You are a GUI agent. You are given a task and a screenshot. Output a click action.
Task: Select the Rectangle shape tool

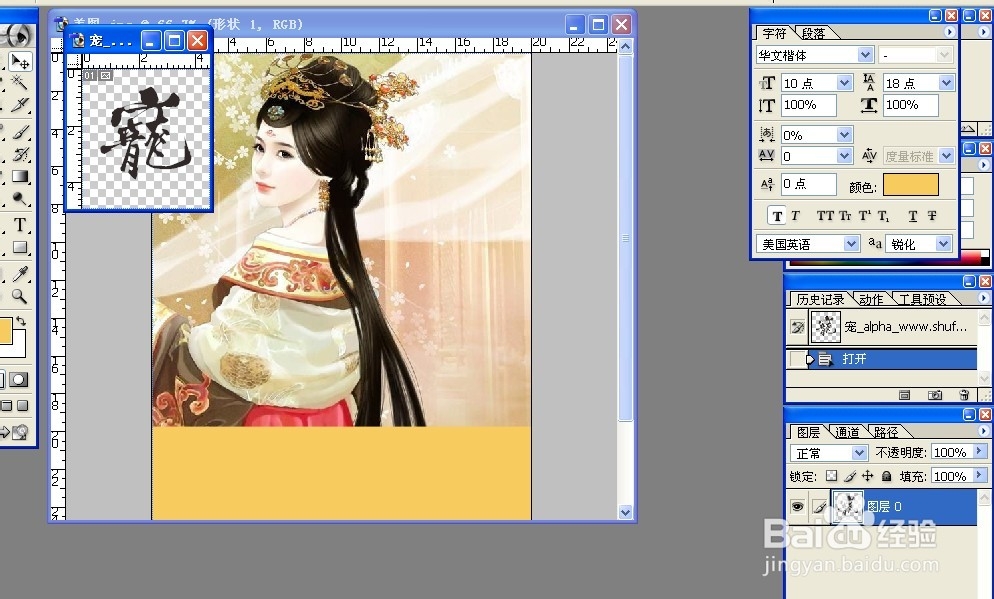[20, 247]
